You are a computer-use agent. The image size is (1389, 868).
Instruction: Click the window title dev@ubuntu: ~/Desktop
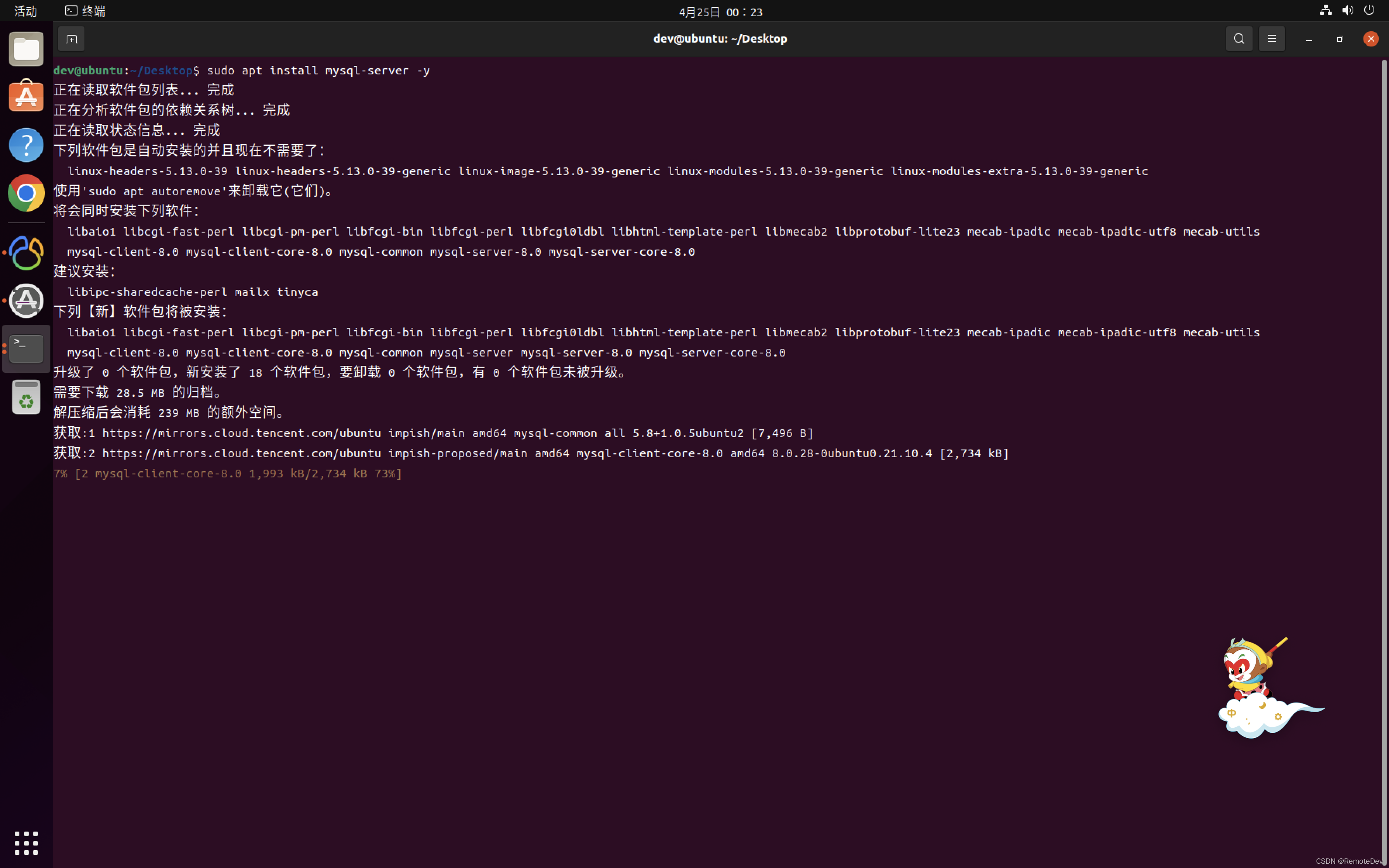click(x=720, y=38)
